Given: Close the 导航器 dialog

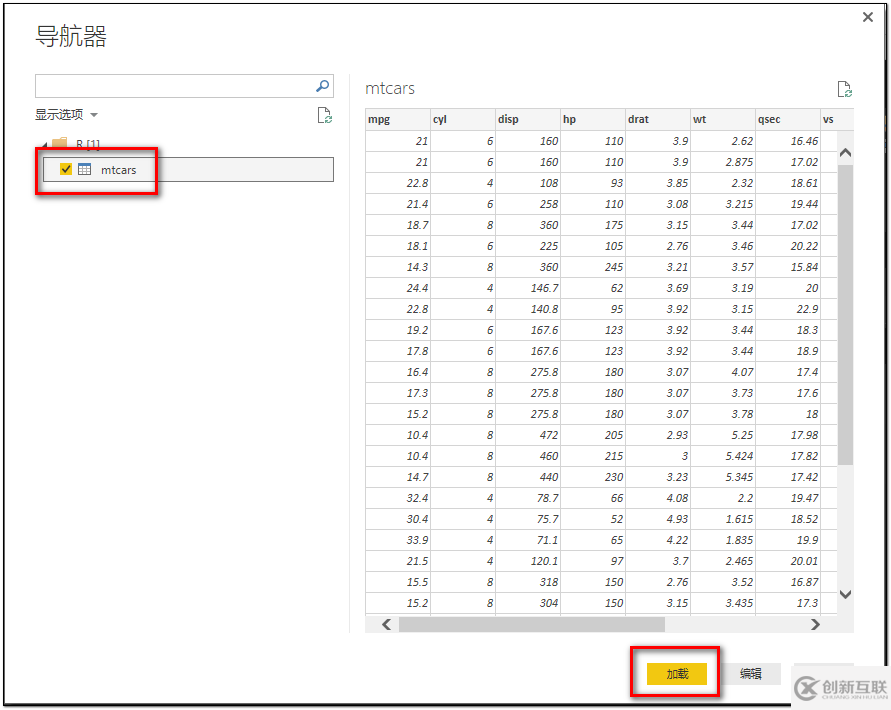Looking at the screenshot, I should (x=868, y=17).
